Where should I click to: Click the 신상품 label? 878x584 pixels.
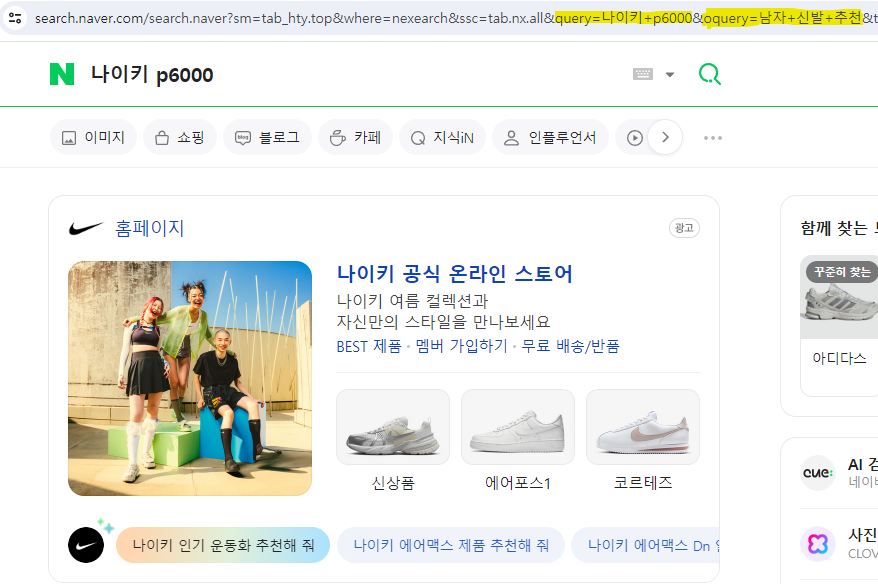point(393,483)
